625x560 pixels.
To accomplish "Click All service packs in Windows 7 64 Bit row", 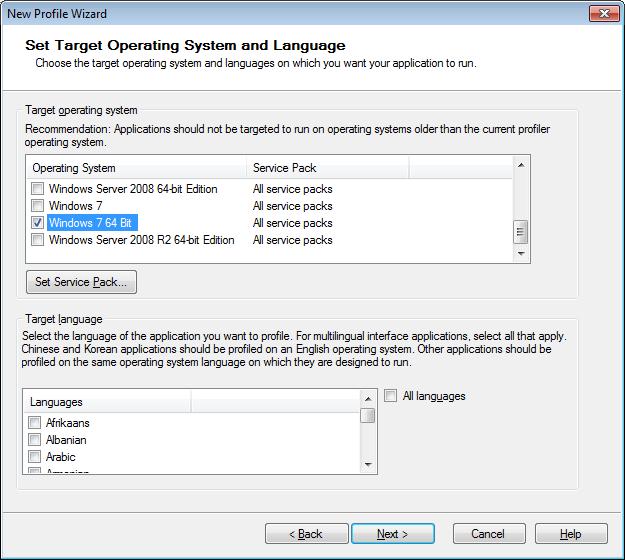I will pos(293,223).
